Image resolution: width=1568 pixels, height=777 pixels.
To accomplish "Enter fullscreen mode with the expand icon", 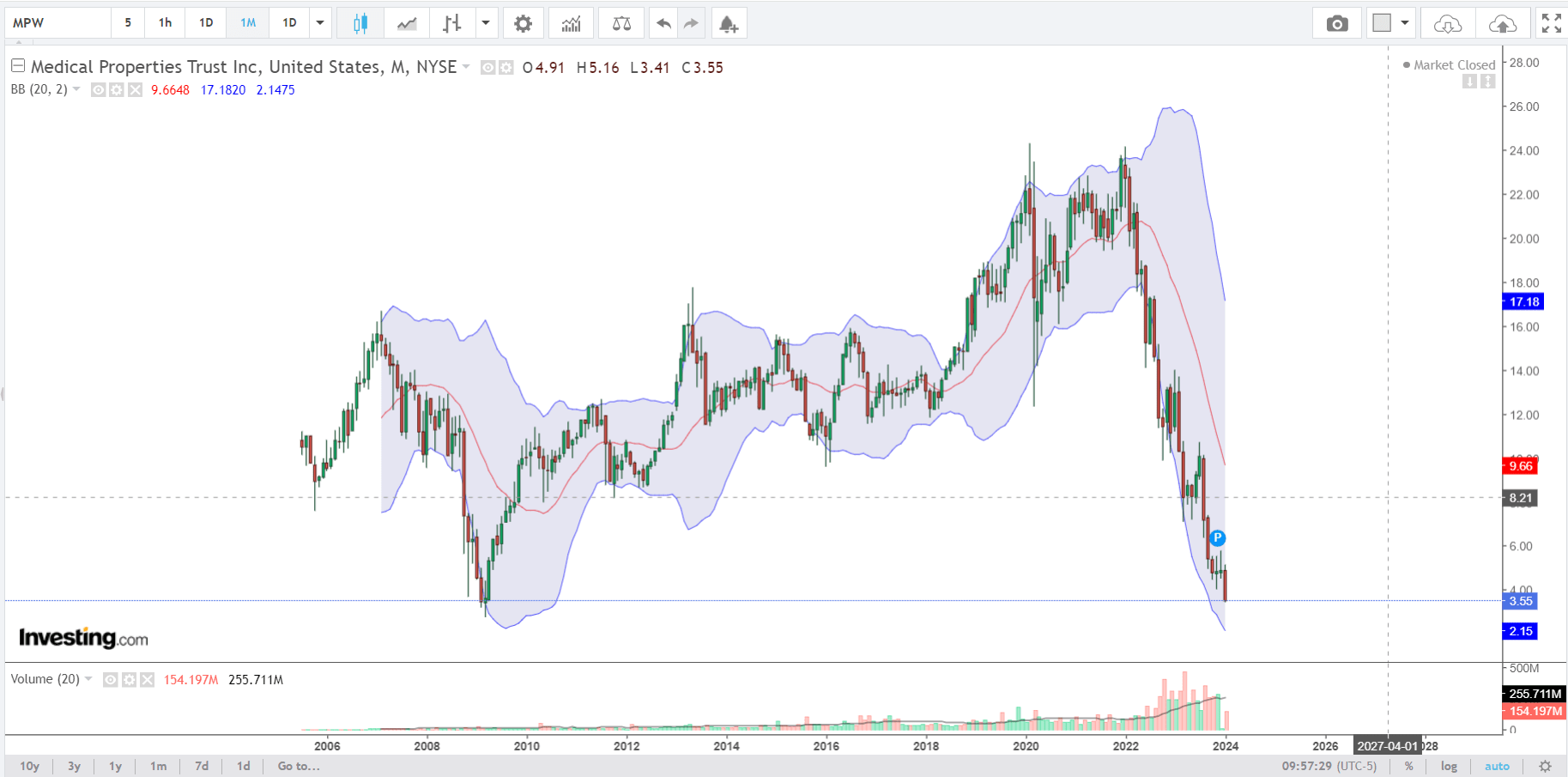I will coord(1552,22).
